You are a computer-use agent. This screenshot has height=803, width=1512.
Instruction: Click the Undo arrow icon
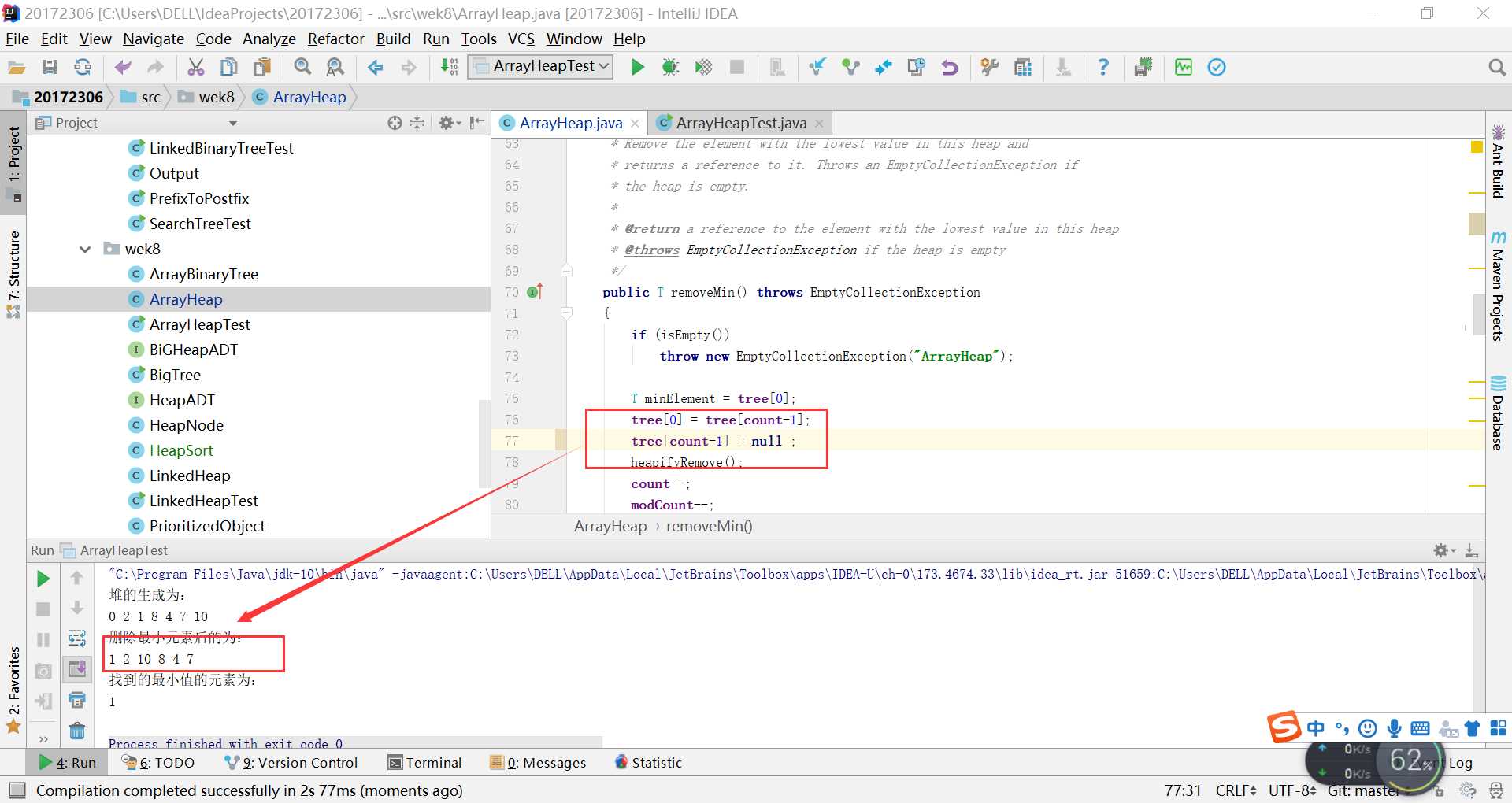[x=123, y=68]
